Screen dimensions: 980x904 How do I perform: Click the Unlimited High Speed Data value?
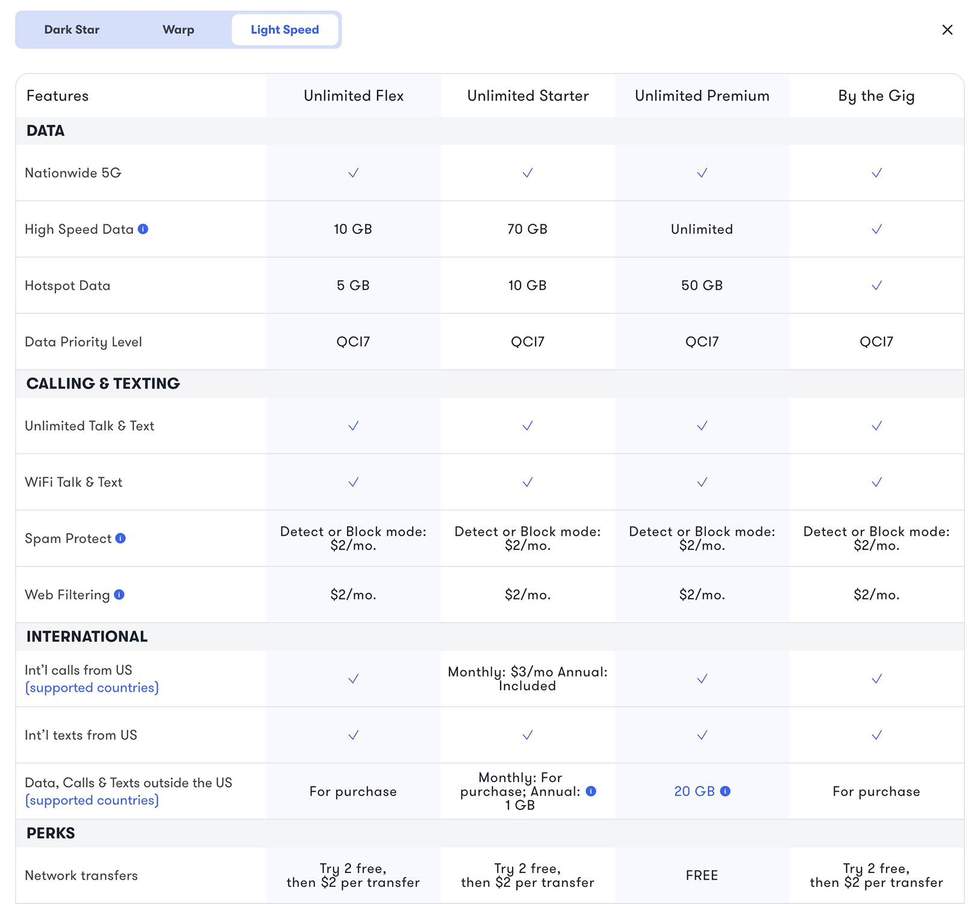click(x=702, y=229)
